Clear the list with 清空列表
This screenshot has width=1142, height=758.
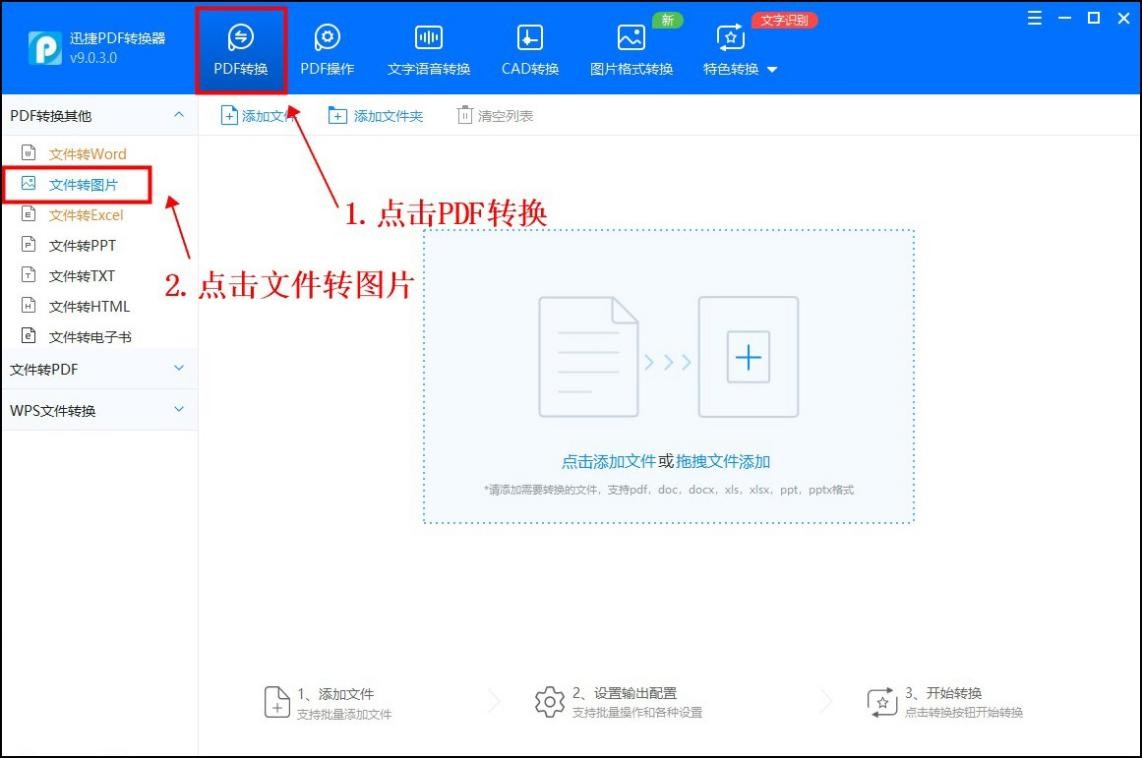click(x=494, y=115)
